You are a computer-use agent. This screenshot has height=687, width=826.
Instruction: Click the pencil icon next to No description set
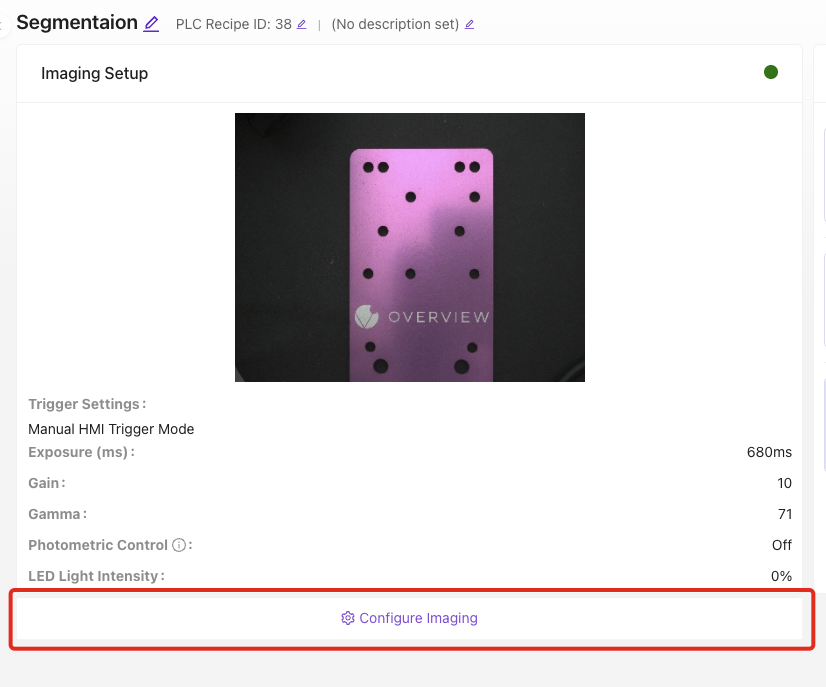click(470, 24)
